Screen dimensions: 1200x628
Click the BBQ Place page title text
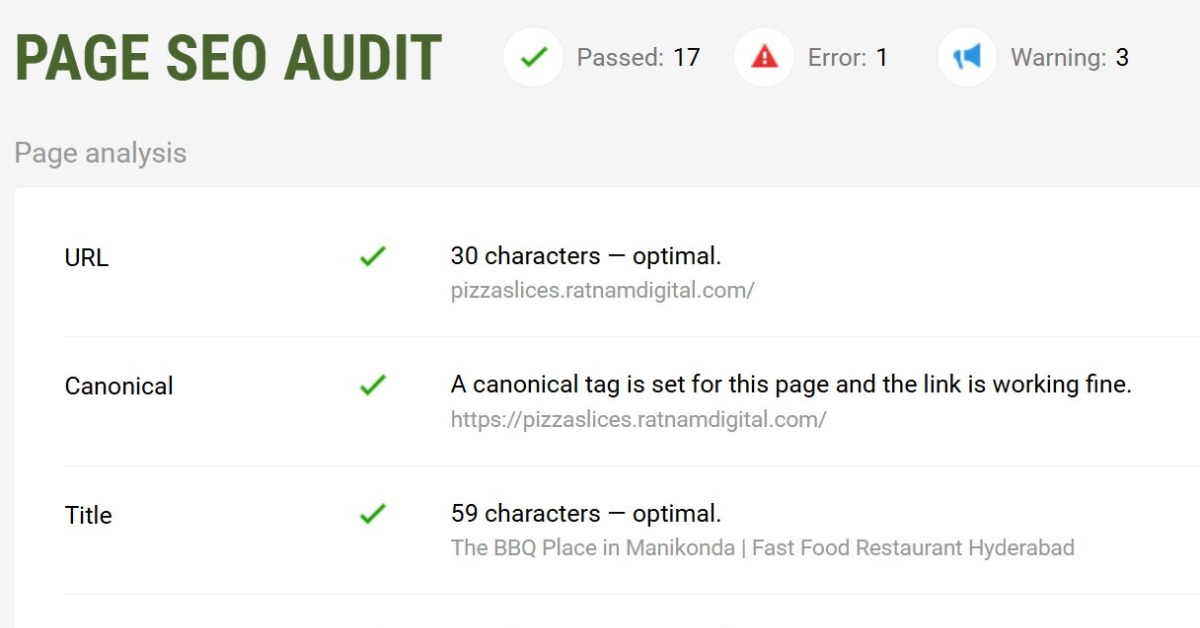pos(763,548)
